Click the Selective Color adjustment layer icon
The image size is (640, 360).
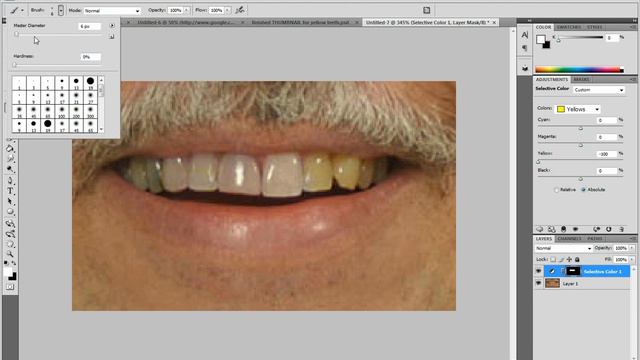[552, 271]
